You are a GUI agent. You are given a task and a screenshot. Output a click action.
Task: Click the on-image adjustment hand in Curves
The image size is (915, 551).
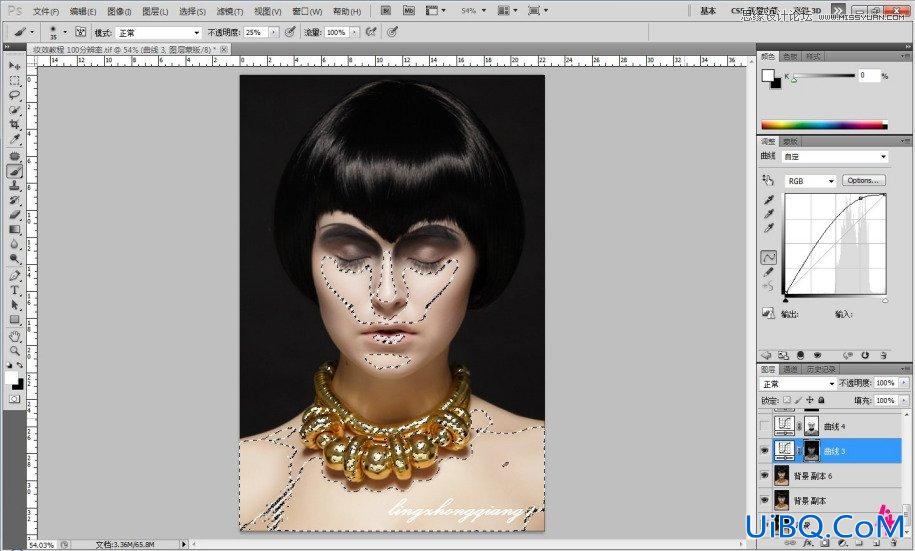click(x=768, y=180)
